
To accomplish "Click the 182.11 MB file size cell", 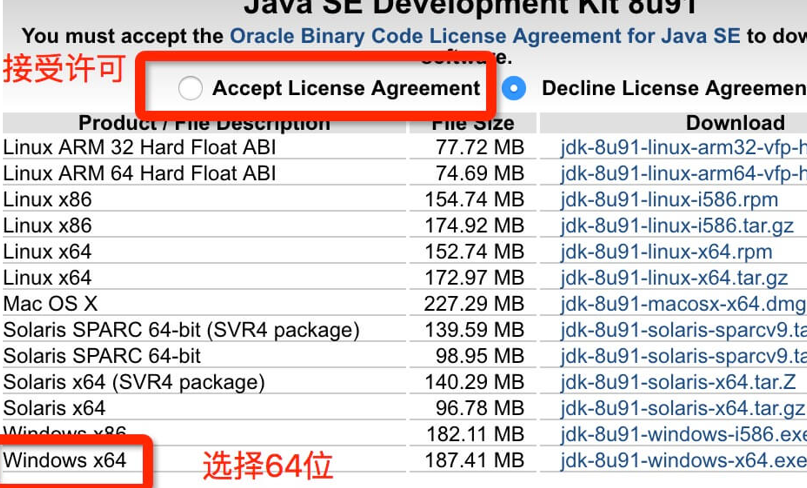I will (474, 434).
